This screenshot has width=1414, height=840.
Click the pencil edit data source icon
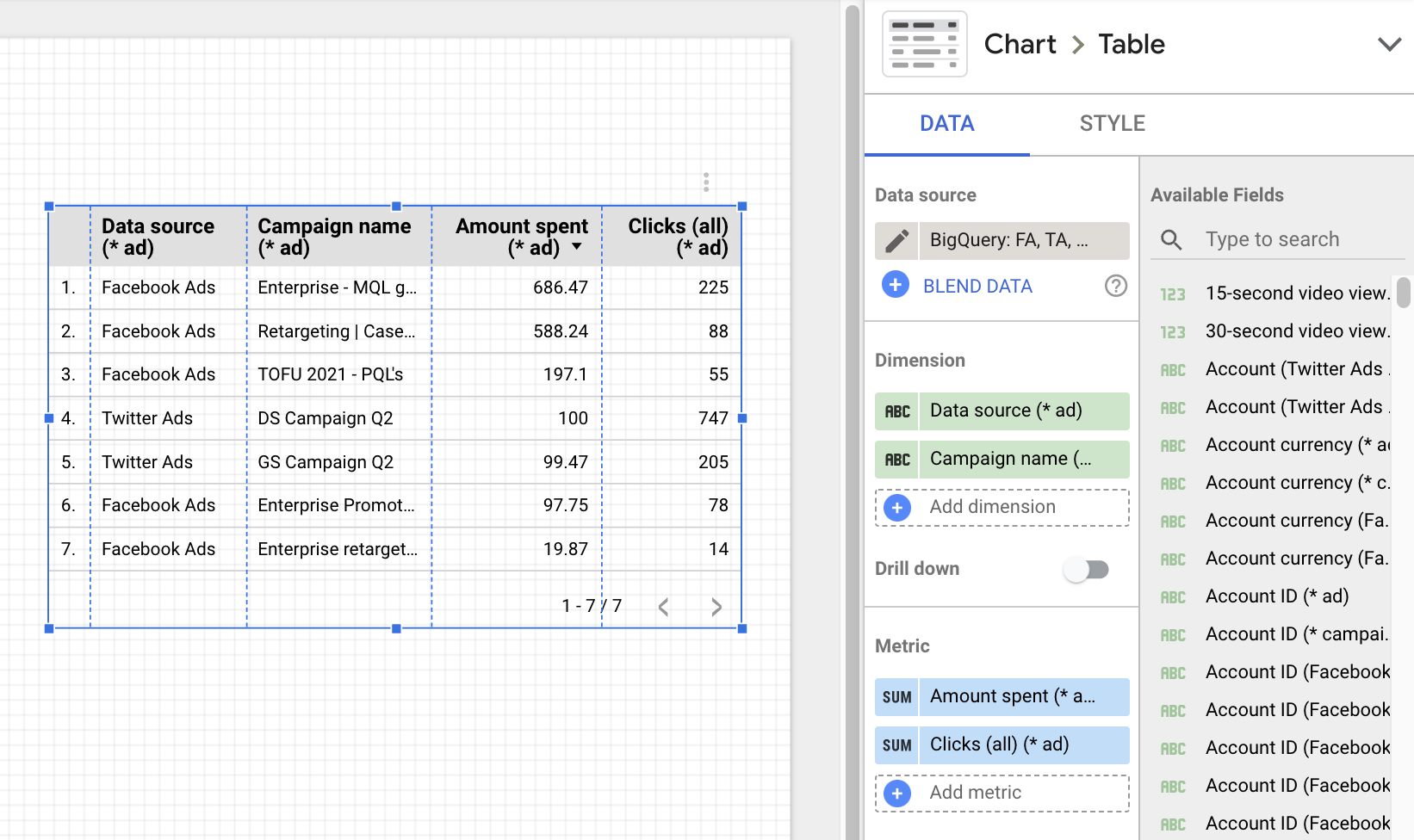[896, 240]
